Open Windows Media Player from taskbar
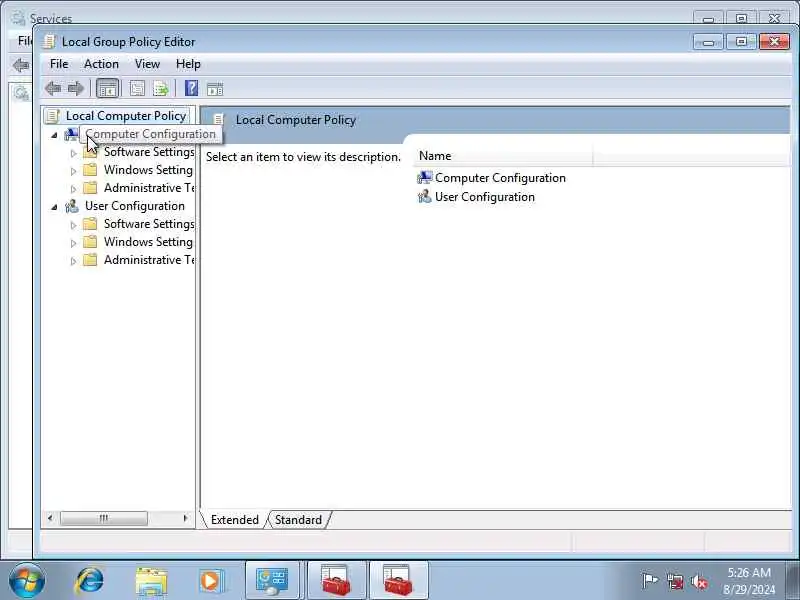The image size is (800, 600). [x=211, y=581]
